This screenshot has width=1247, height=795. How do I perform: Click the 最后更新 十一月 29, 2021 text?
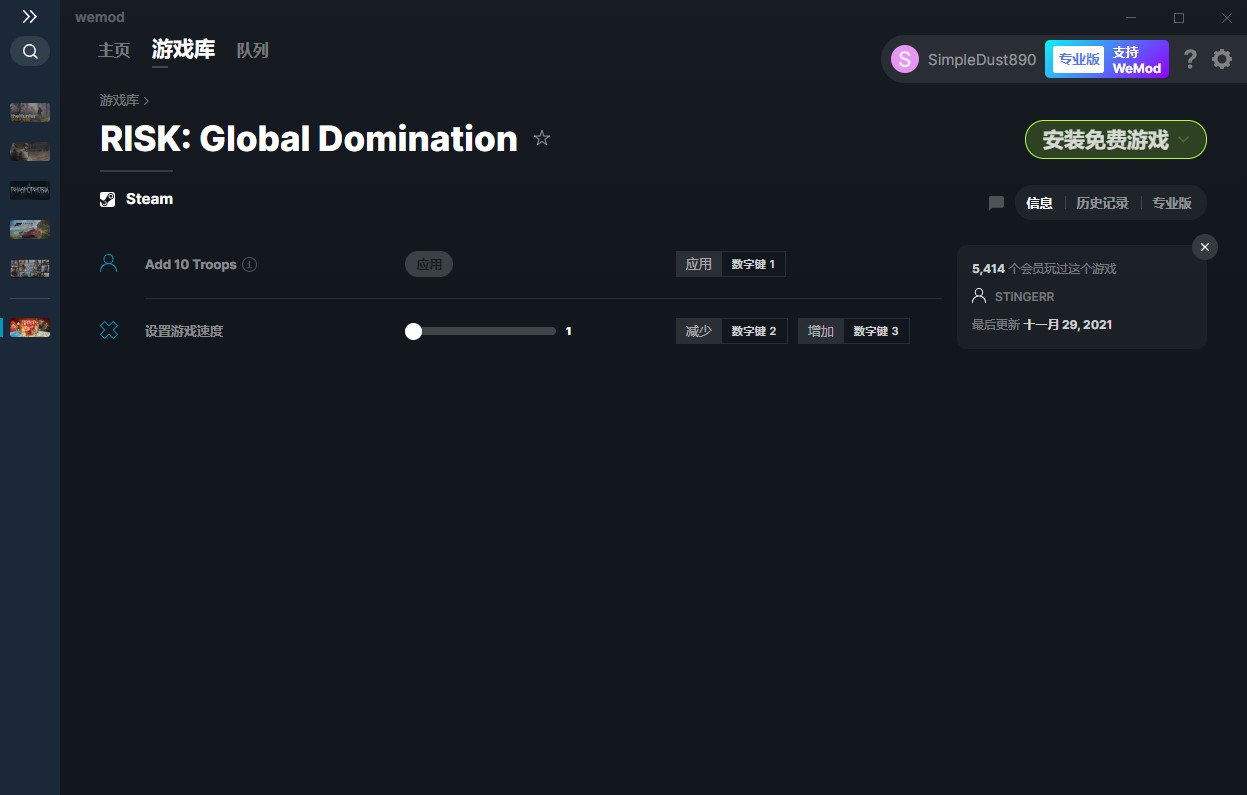tap(1042, 325)
